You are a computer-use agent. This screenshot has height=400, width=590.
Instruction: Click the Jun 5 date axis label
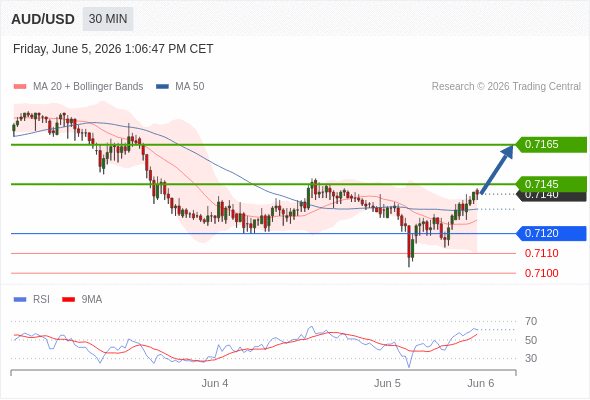click(387, 383)
